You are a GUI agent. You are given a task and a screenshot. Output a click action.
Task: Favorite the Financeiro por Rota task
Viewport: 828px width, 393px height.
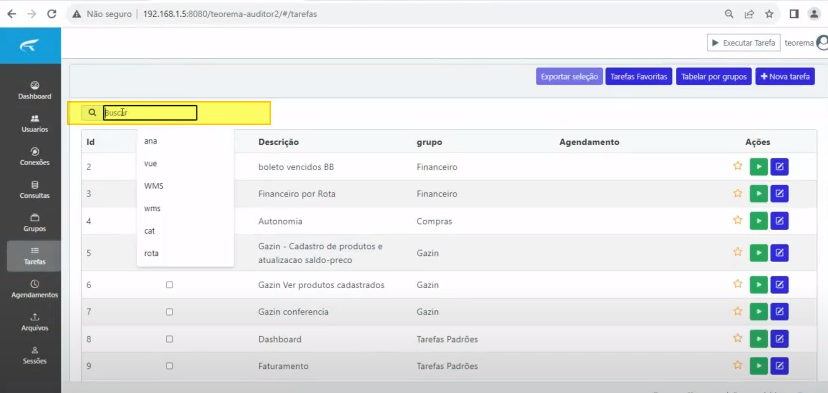pyautogui.click(x=738, y=193)
